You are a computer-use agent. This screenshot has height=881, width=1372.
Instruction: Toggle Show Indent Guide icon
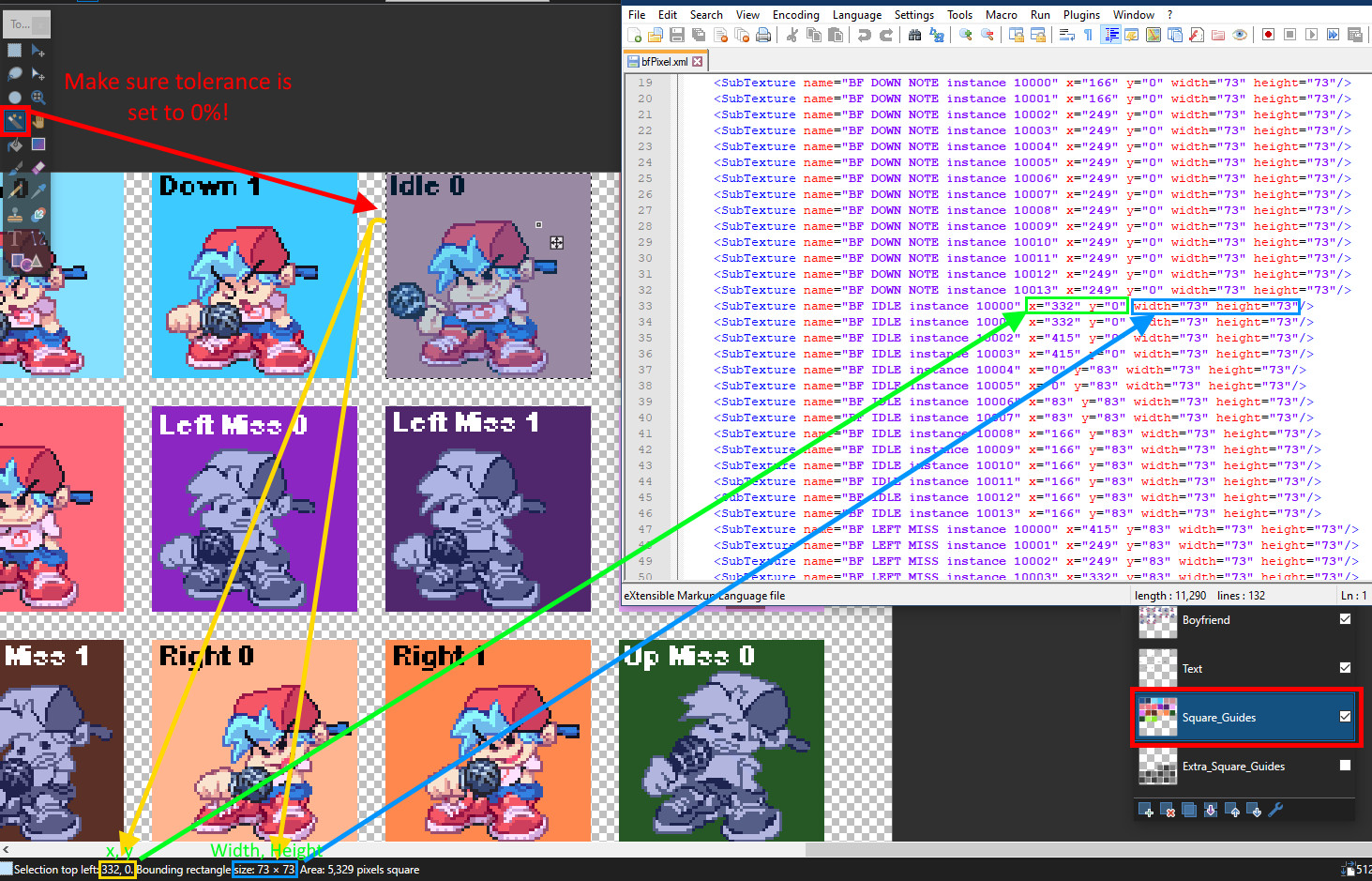click(x=1111, y=35)
